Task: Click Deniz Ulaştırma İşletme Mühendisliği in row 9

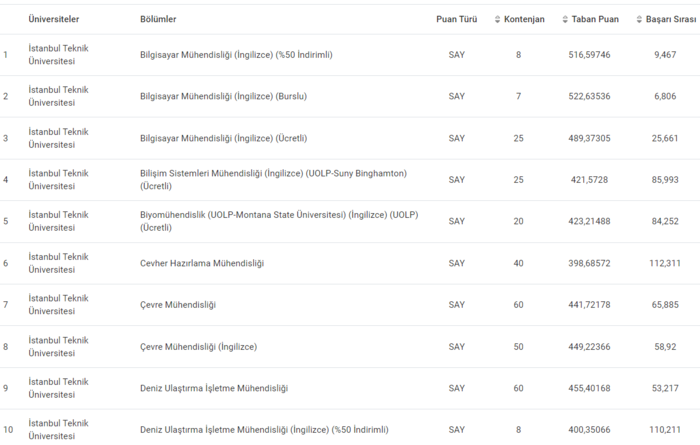Action: (214, 388)
